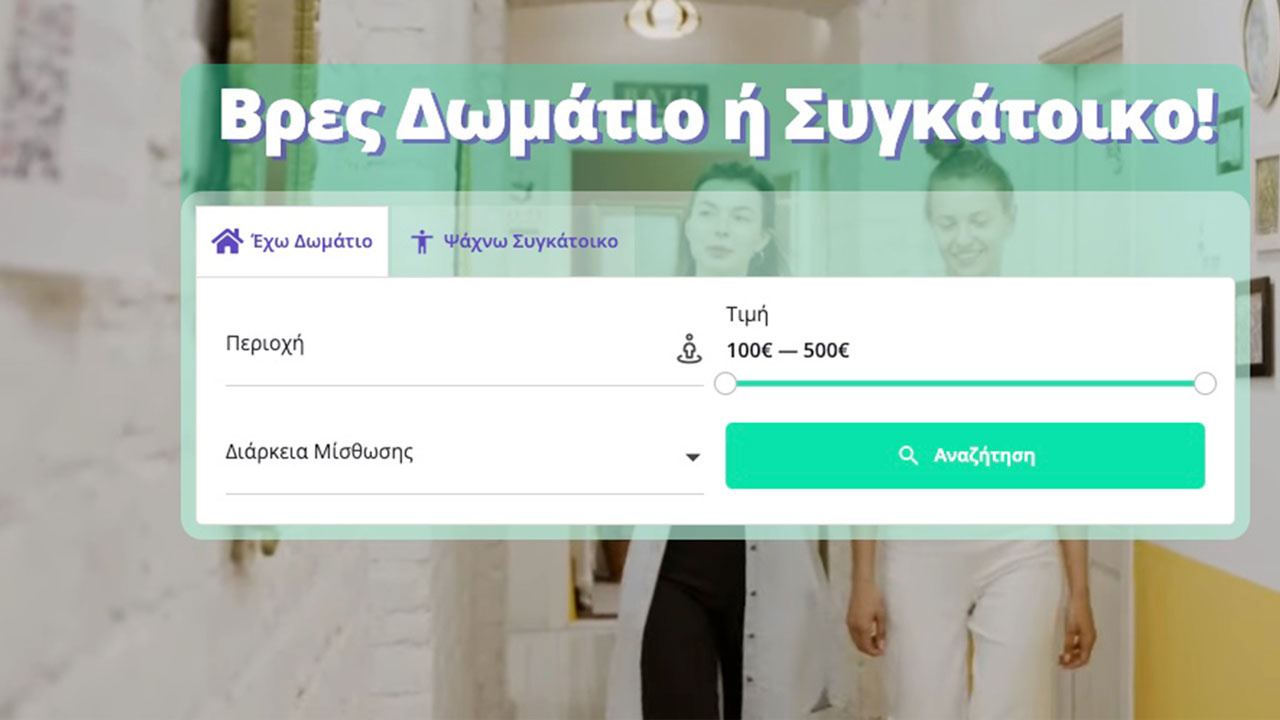The image size is (1280, 720).
Task: Switch to the Έχω Δωμάτιο tab
Action: 292,241
